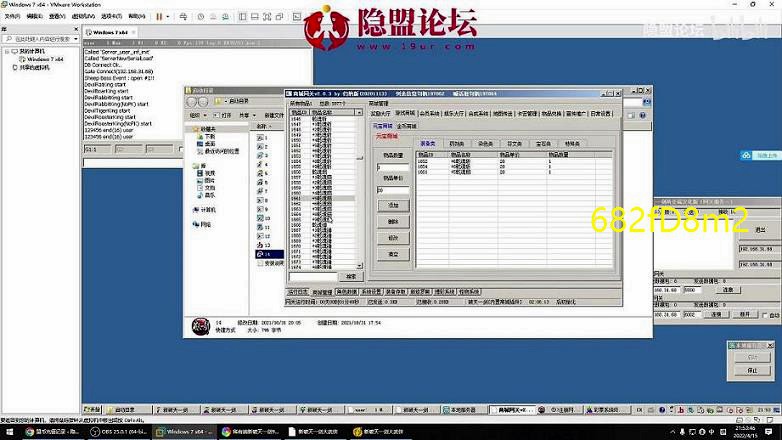Screen dimensions: 782x440
Task: Switch VMware to full screen mode icon
Action: click(267, 16)
